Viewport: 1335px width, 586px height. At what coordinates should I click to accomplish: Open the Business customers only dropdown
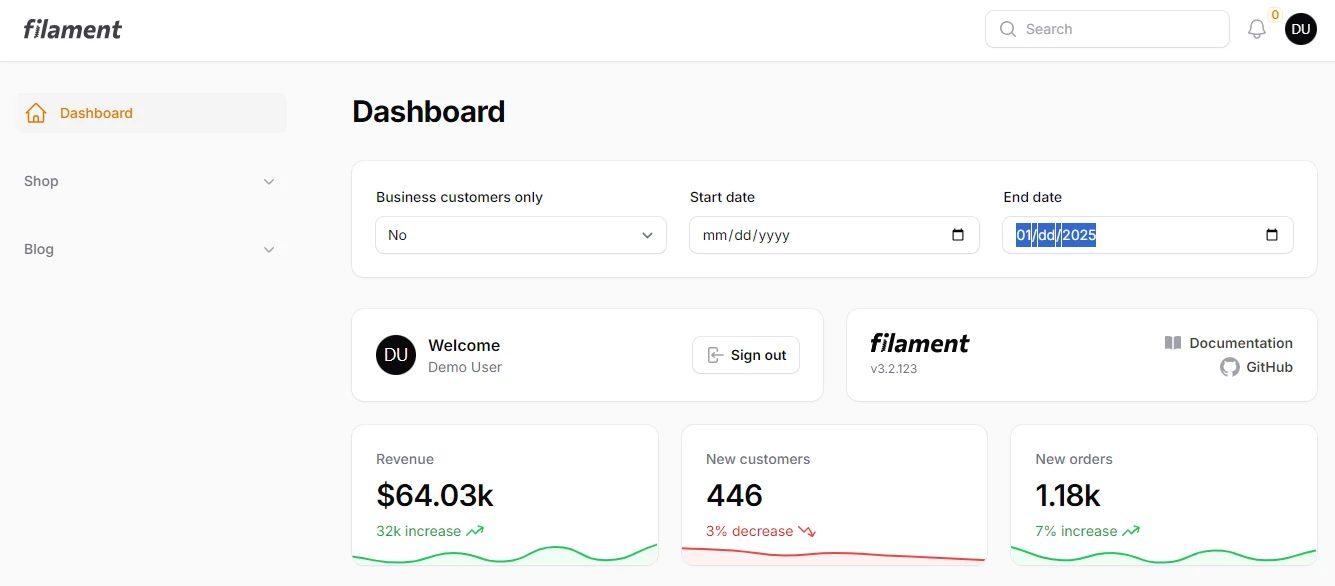tap(520, 235)
